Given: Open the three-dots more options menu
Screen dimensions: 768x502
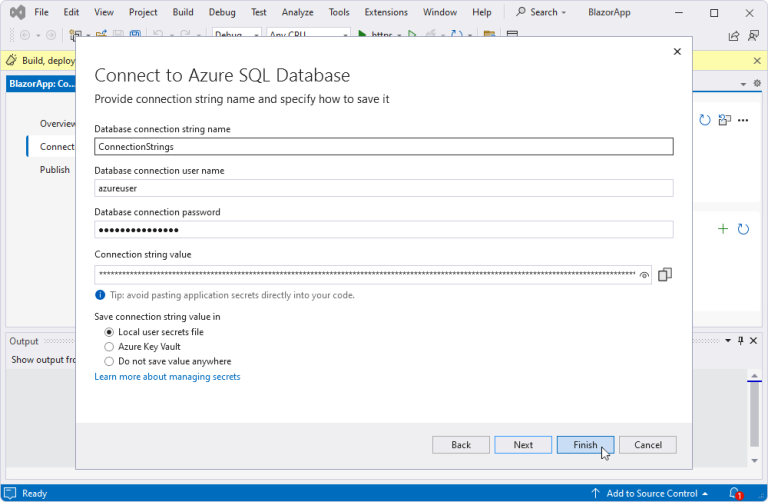Looking at the screenshot, I should click(x=743, y=120).
